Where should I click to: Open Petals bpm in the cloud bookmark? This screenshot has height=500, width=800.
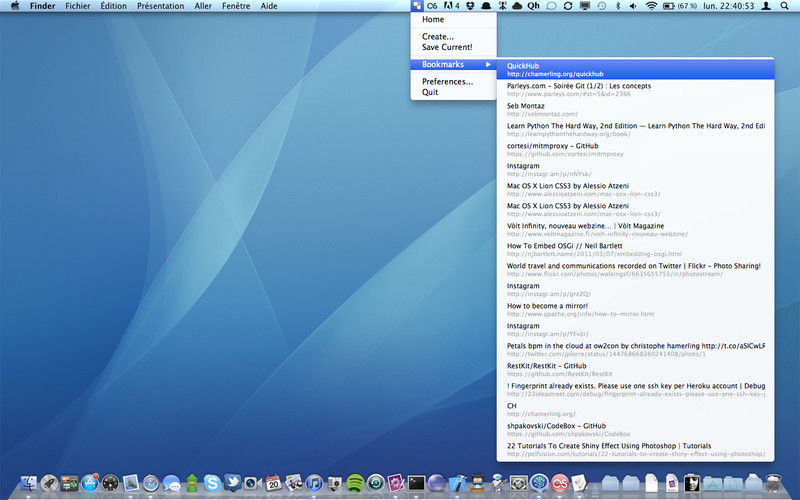(635, 349)
